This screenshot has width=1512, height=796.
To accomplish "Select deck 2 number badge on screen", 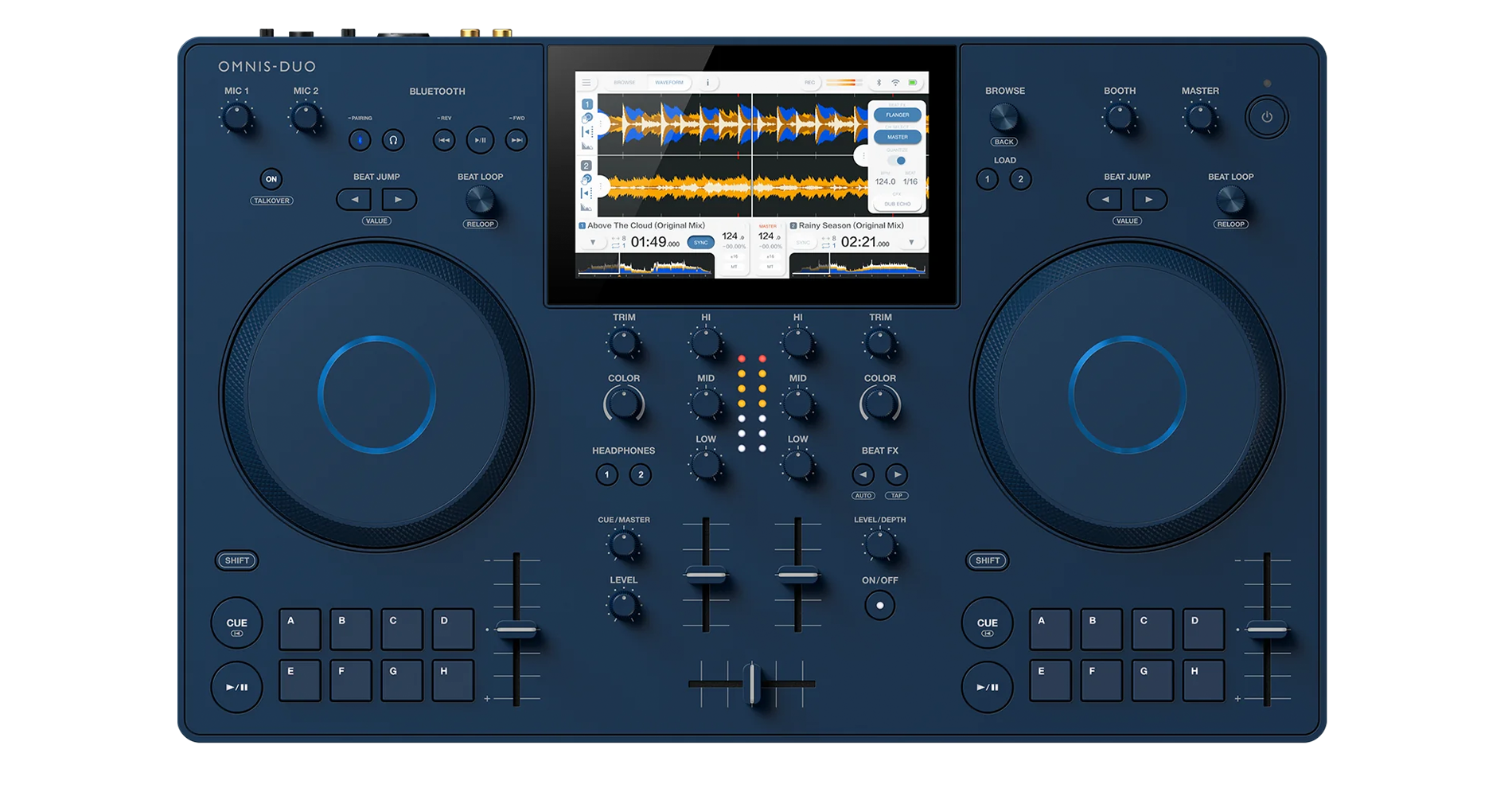I will tap(586, 166).
